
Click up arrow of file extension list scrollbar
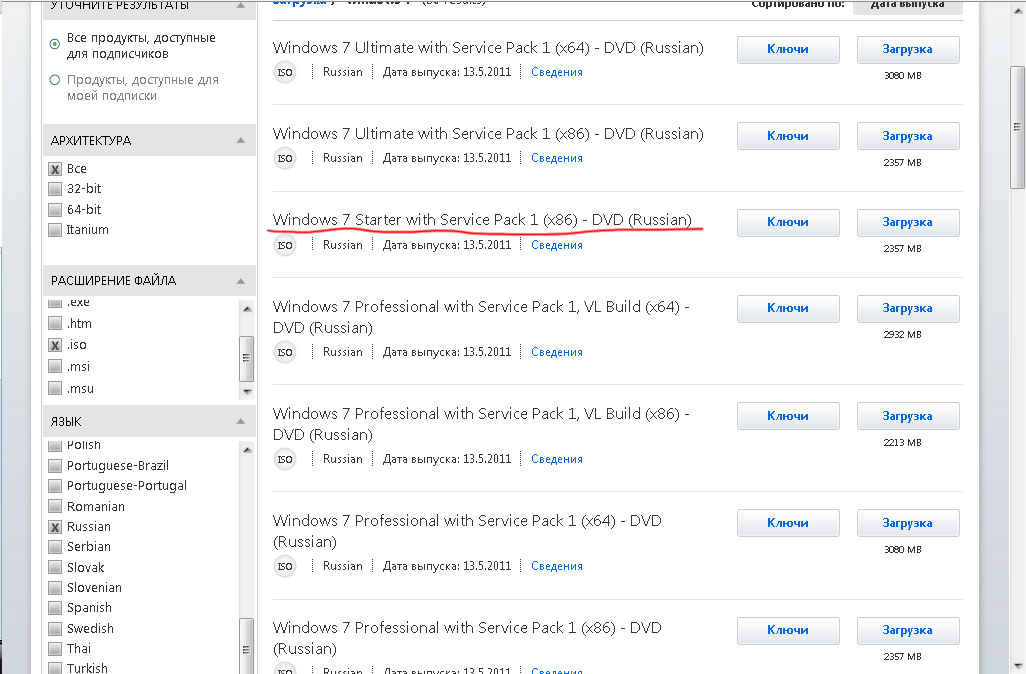[x=247, y=308]
